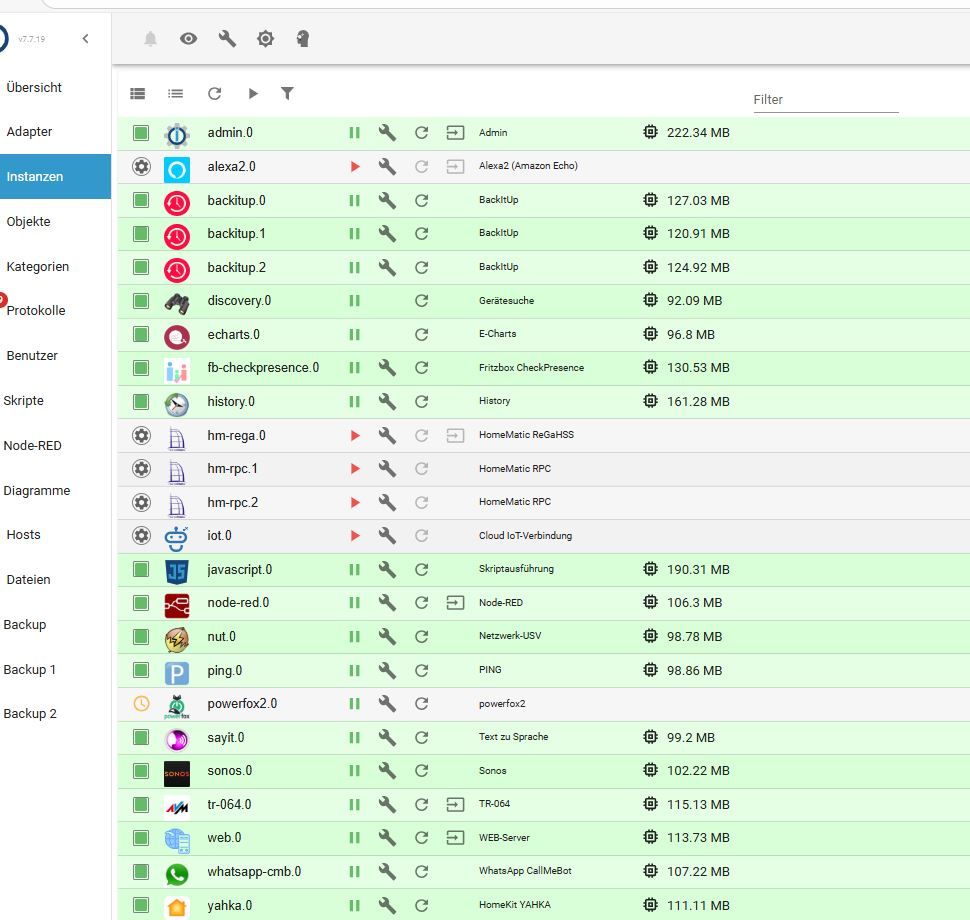Configure fb-checkpresence.0 with the wrench
The width and height of the screenshot is (970, 920).
tap(387, 368)
